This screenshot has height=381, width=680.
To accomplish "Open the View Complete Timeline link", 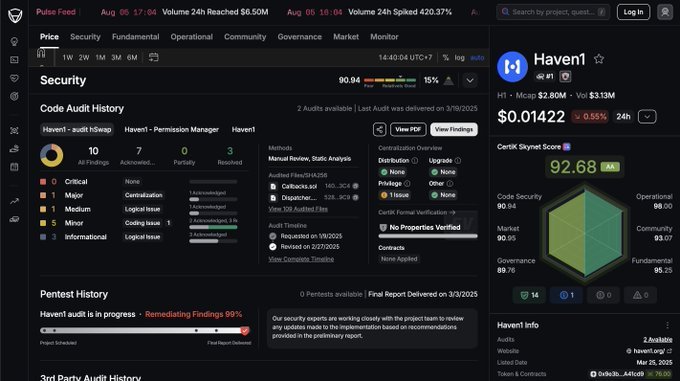I will (x=301, y=259).
